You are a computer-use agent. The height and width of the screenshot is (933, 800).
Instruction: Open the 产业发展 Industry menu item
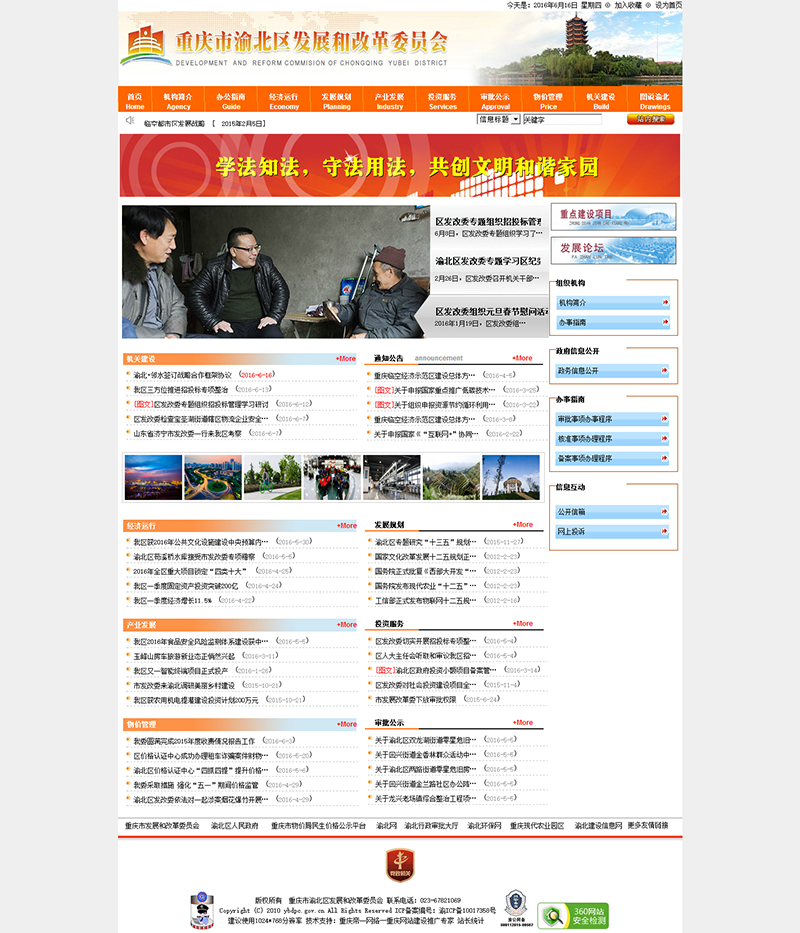[x=390, y=101]
